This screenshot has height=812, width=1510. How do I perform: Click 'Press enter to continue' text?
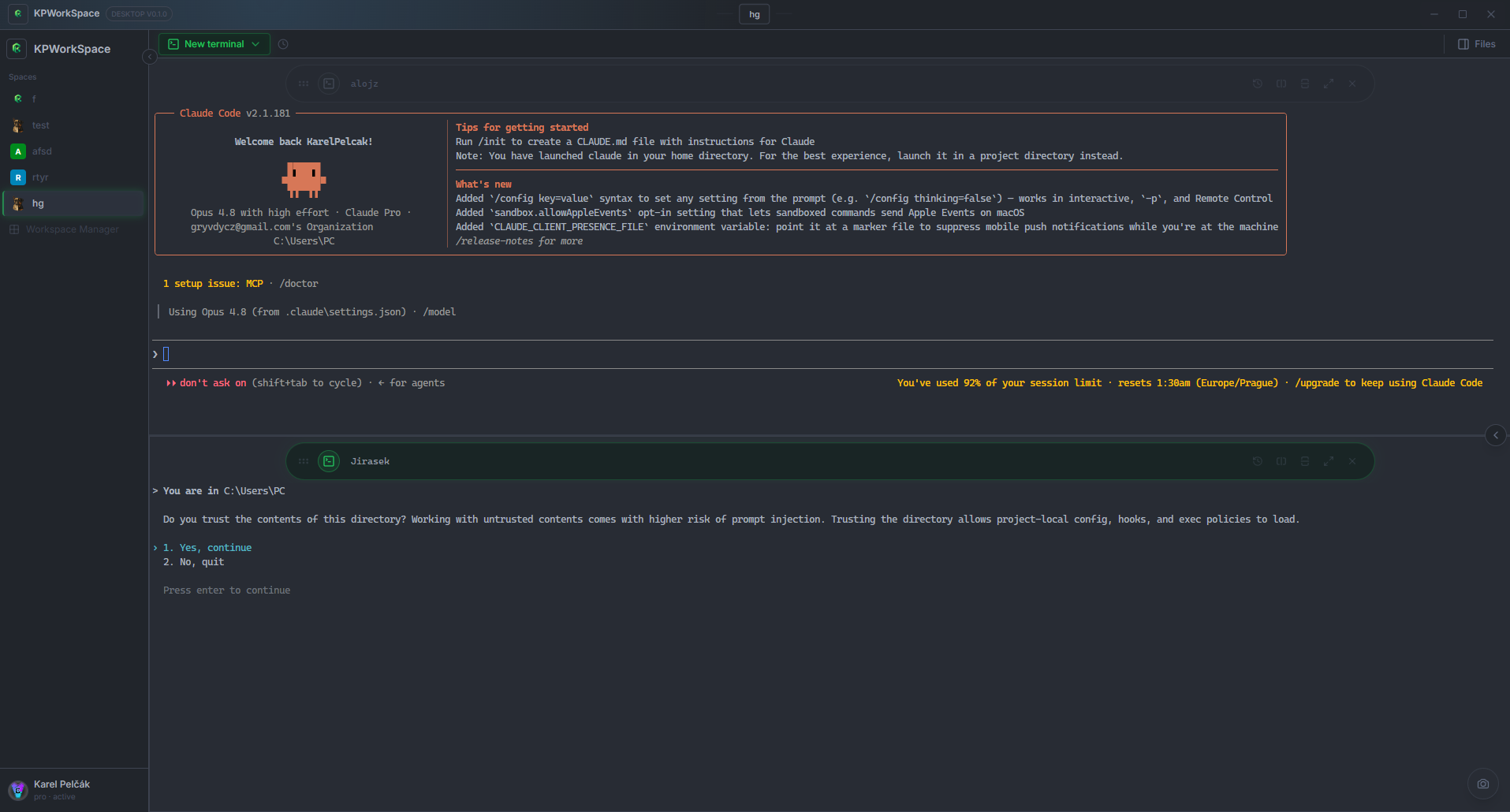(x=226, y=590)
